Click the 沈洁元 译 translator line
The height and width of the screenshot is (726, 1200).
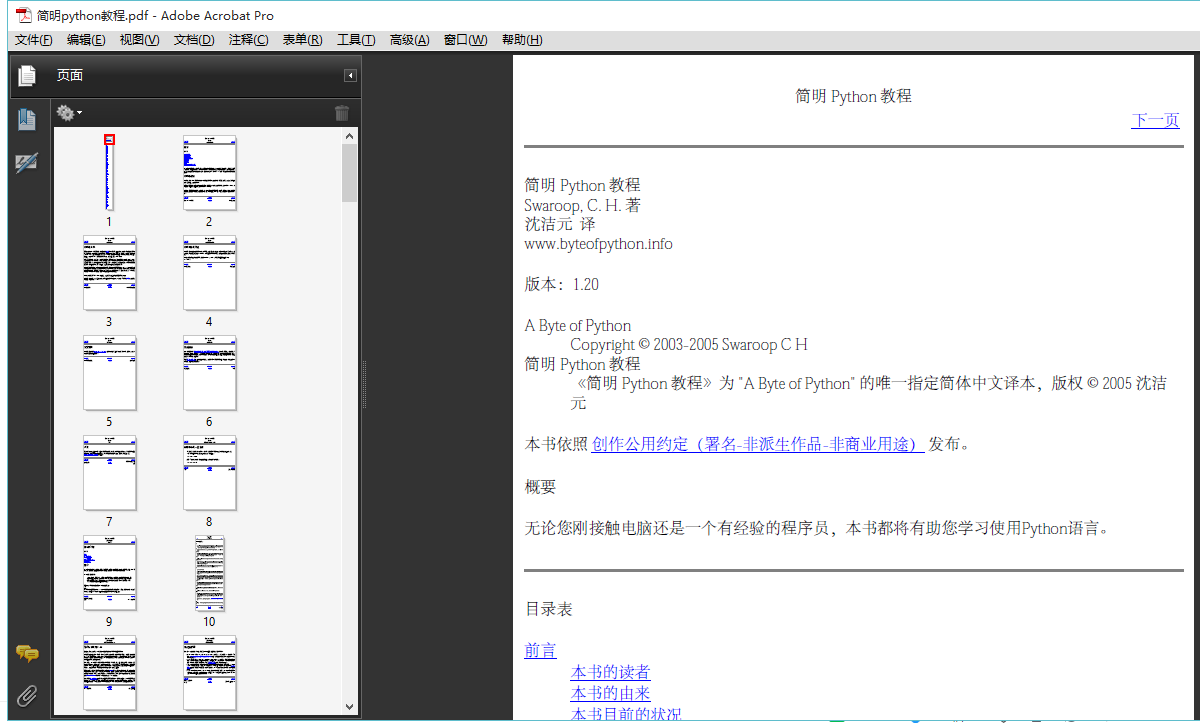558,224
